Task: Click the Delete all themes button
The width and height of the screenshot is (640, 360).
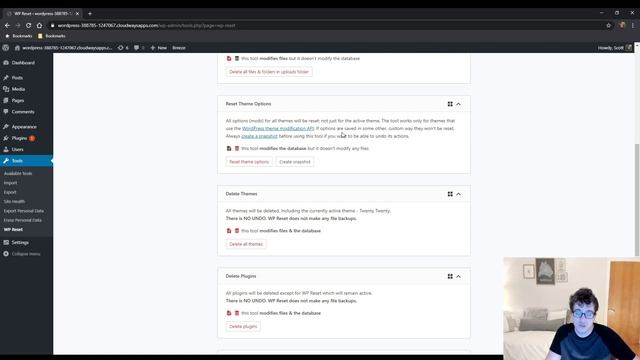Action: [246, 244]
